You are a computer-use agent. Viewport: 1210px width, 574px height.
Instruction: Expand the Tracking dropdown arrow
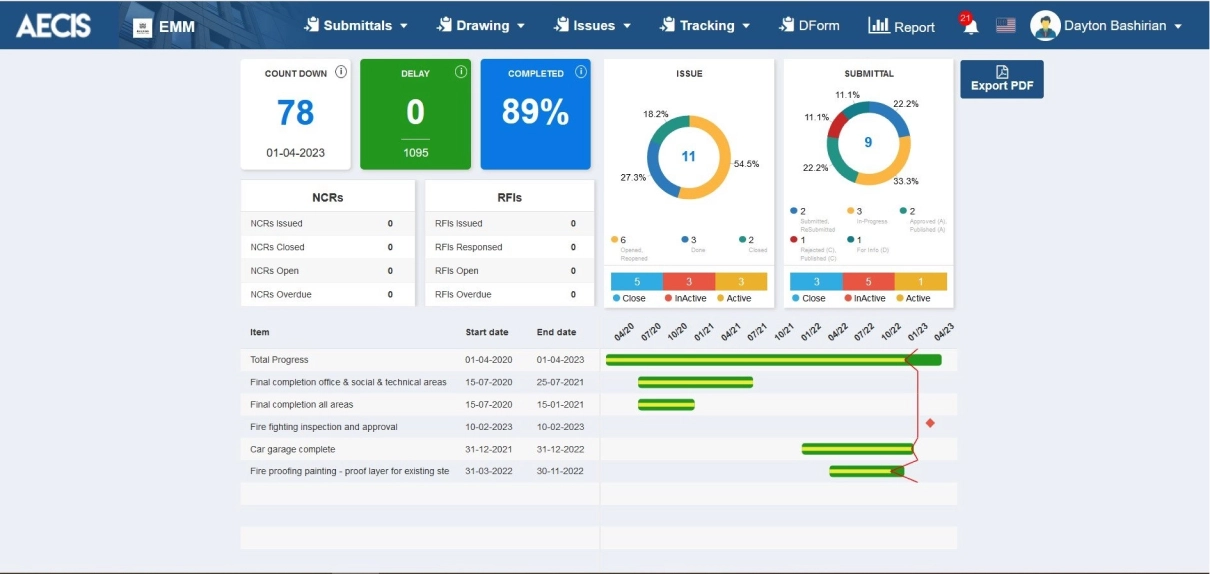[x=747, y=27]
